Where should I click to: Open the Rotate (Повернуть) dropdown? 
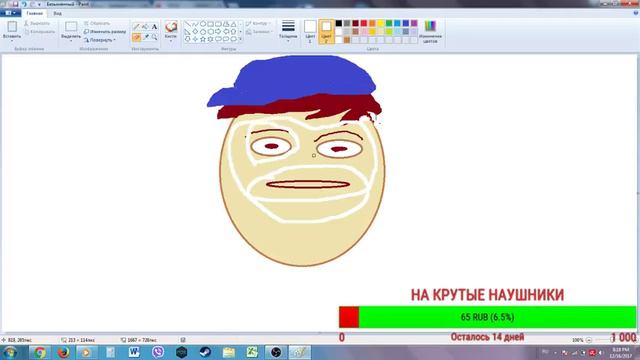(x=100, y=40)
